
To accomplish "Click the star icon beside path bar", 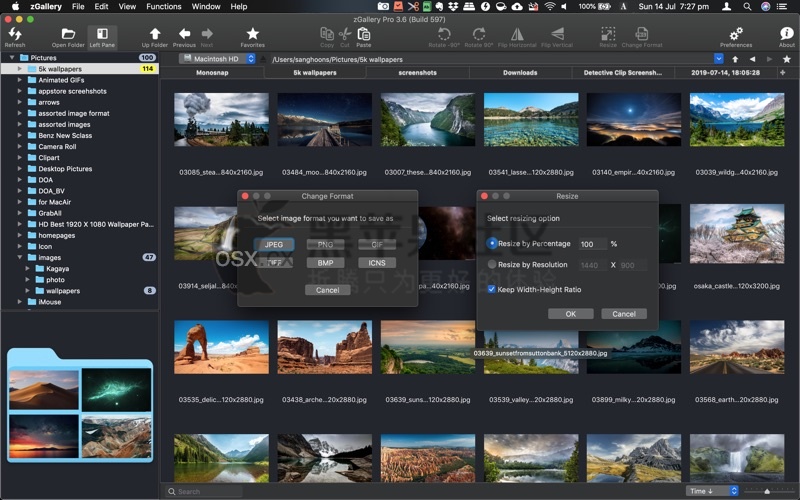I will pos(787,59).
